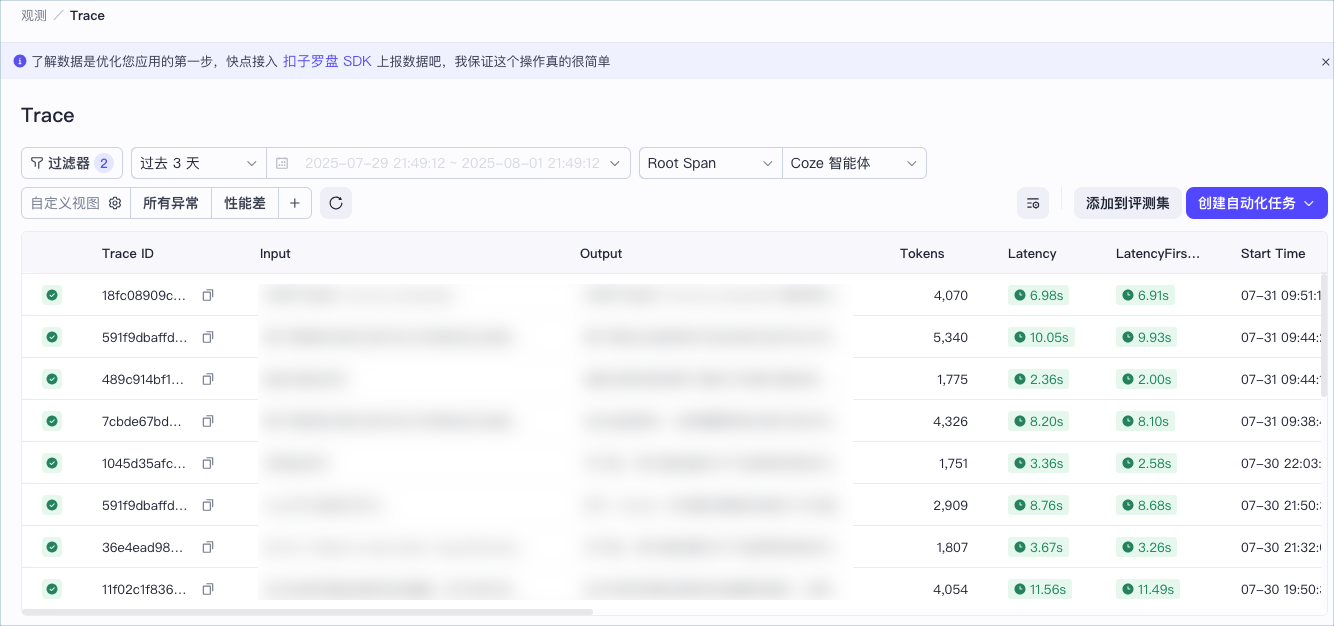Open the Coze 智能体 dropdown

click(x=854, y=163)
